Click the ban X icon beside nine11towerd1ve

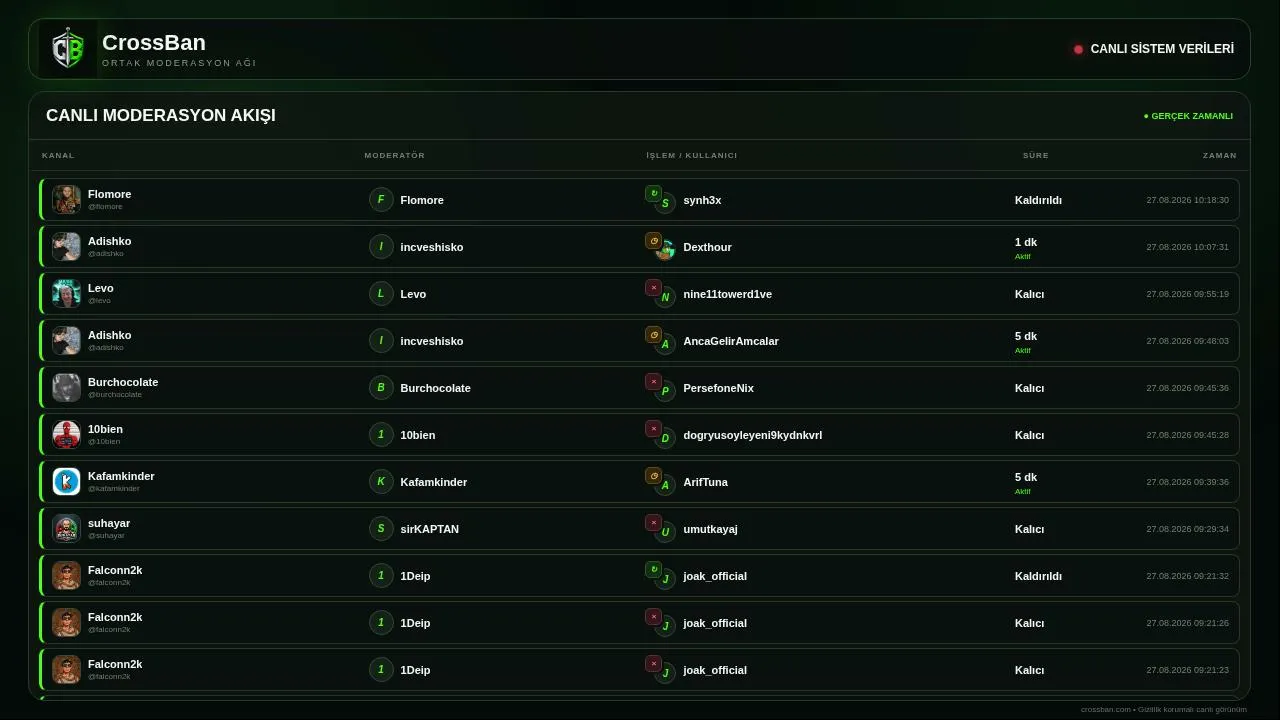point(653,287)
